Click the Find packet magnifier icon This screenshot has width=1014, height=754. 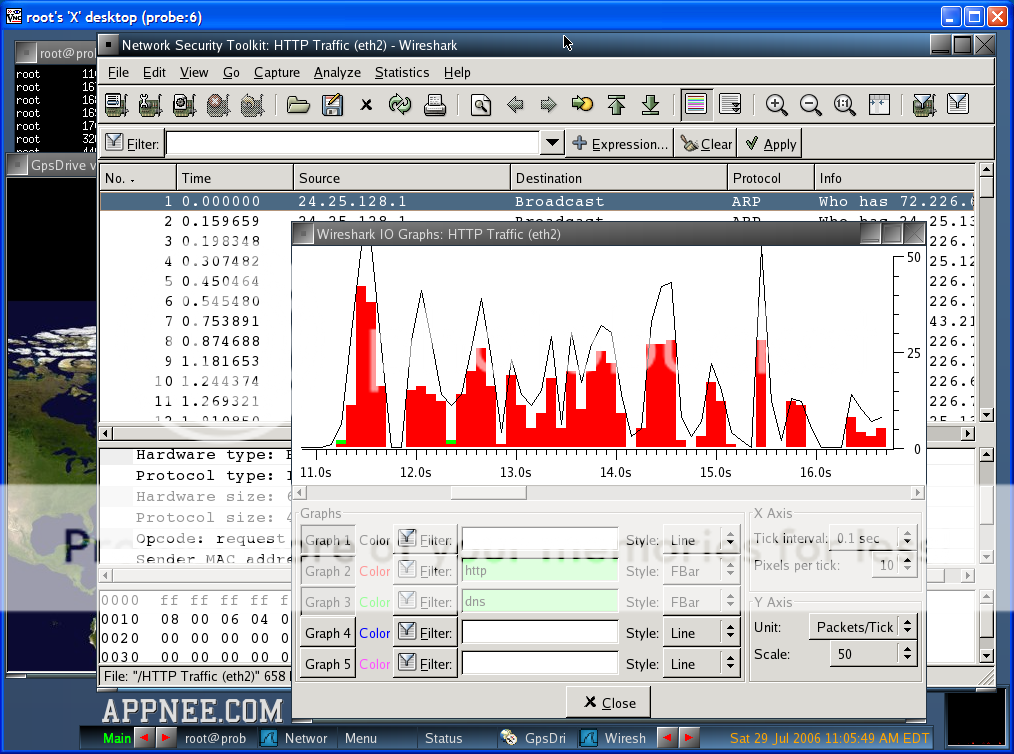[x=481, y=104]
